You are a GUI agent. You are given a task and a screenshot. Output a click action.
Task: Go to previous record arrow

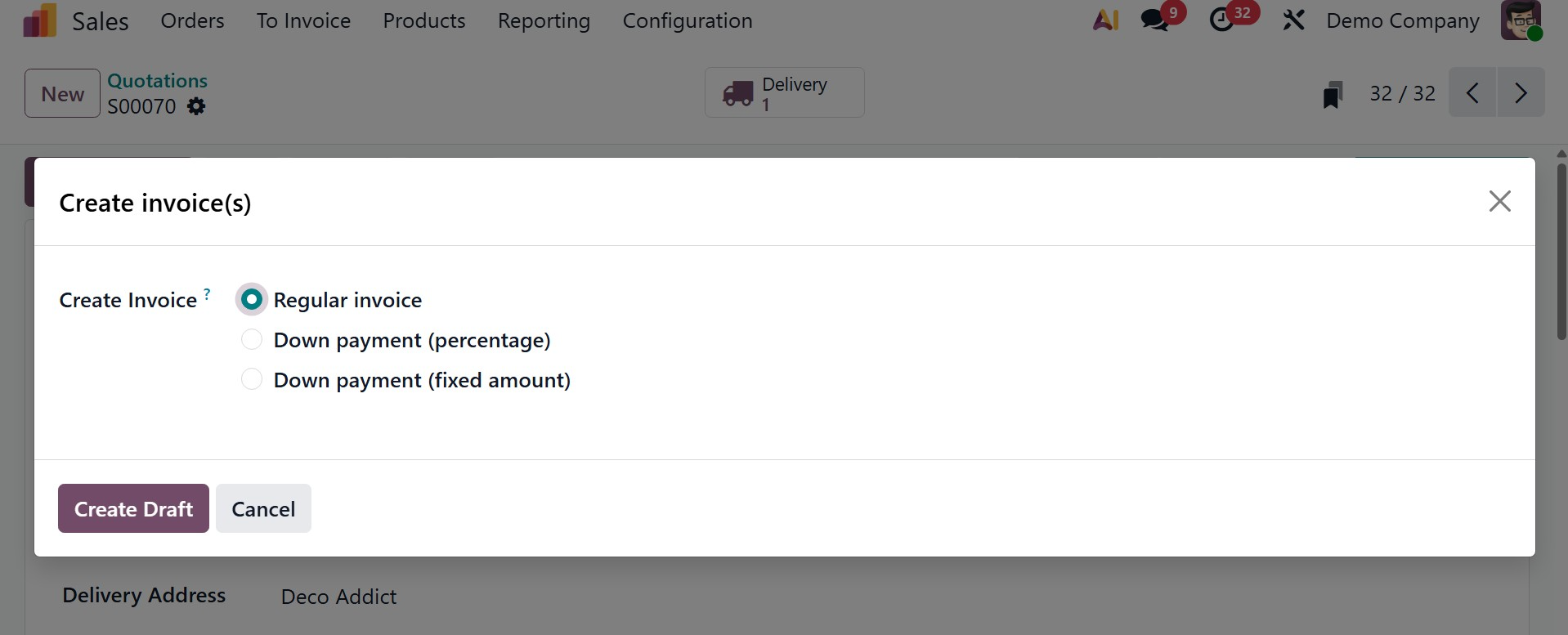(x=1472, y=93)
